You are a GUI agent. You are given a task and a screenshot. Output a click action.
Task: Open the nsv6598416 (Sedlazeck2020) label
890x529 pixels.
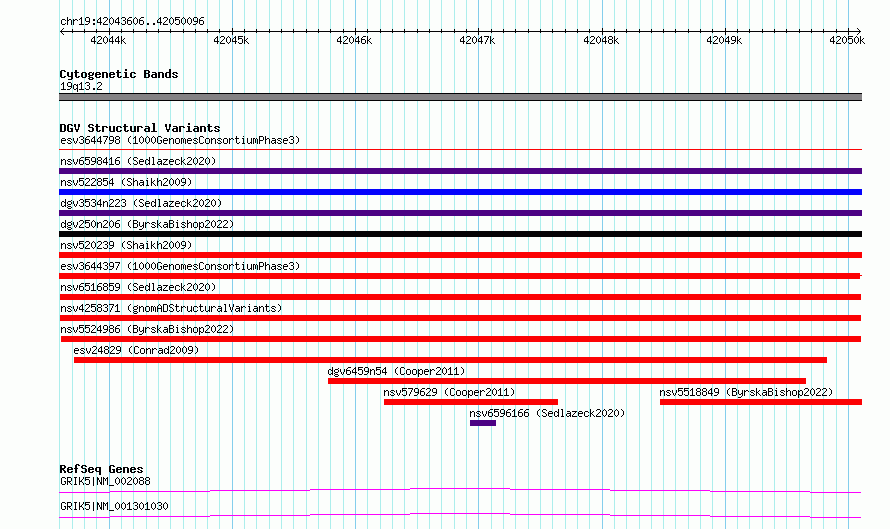[138, 161]
